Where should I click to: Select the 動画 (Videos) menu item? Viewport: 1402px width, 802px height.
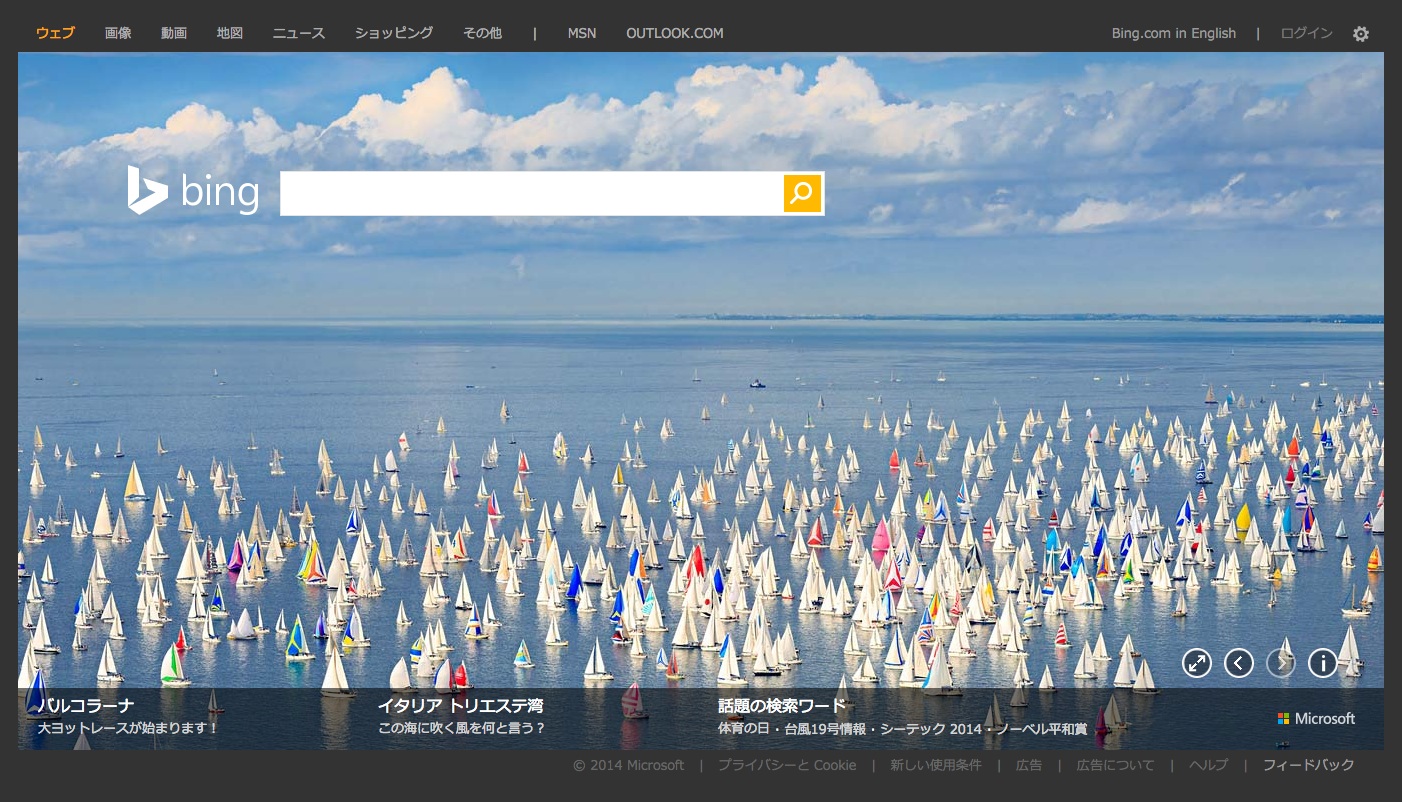(x=174, y=33)
